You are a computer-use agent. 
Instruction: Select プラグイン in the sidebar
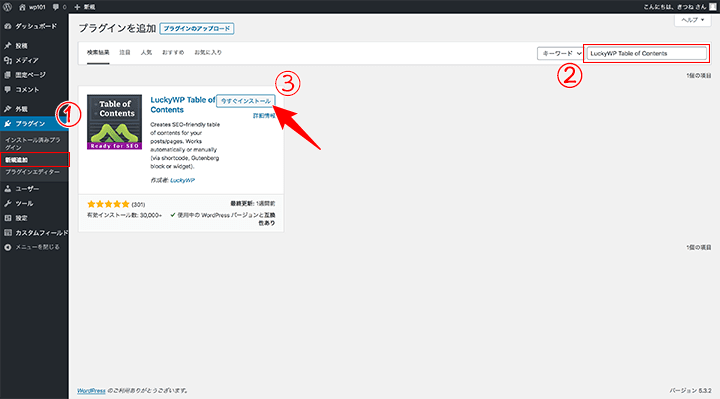34,124
